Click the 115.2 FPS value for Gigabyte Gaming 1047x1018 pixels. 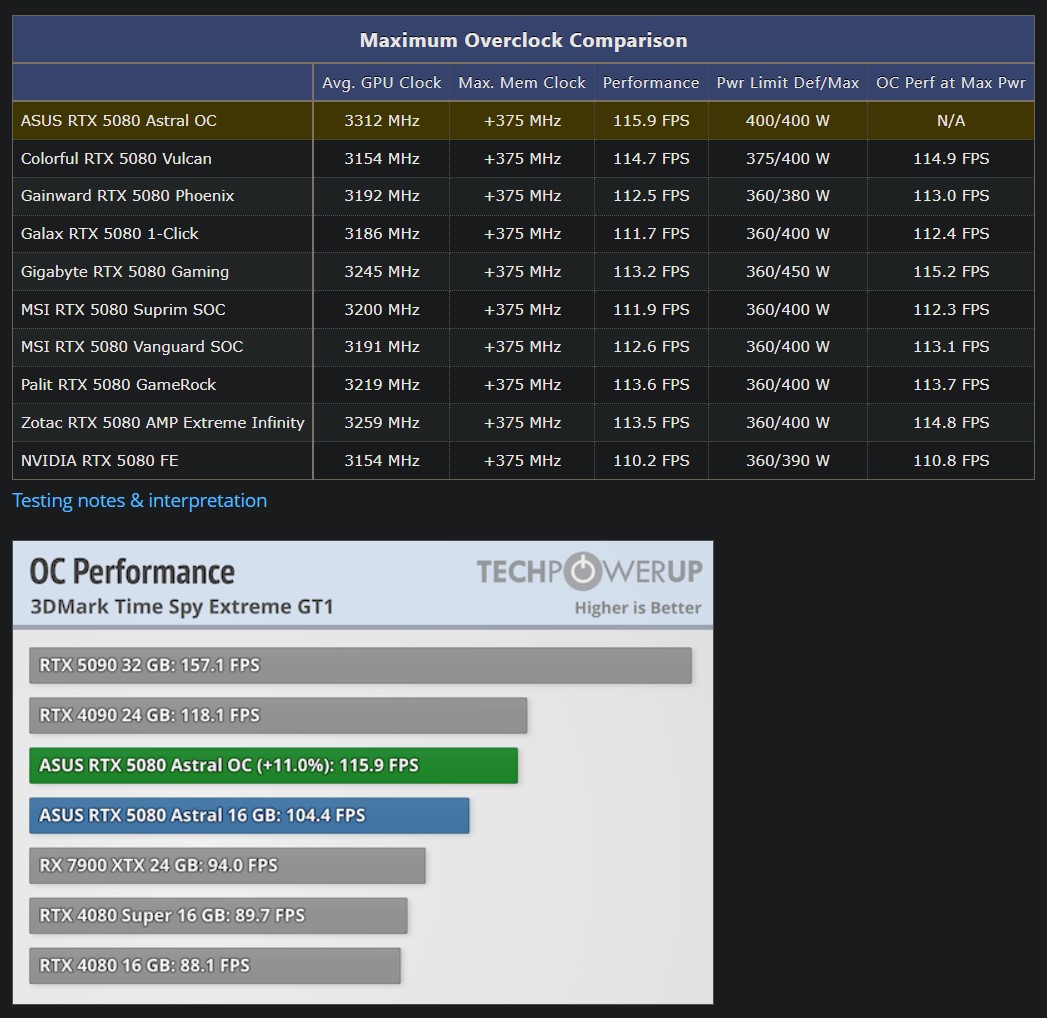[x=950, y=271]
